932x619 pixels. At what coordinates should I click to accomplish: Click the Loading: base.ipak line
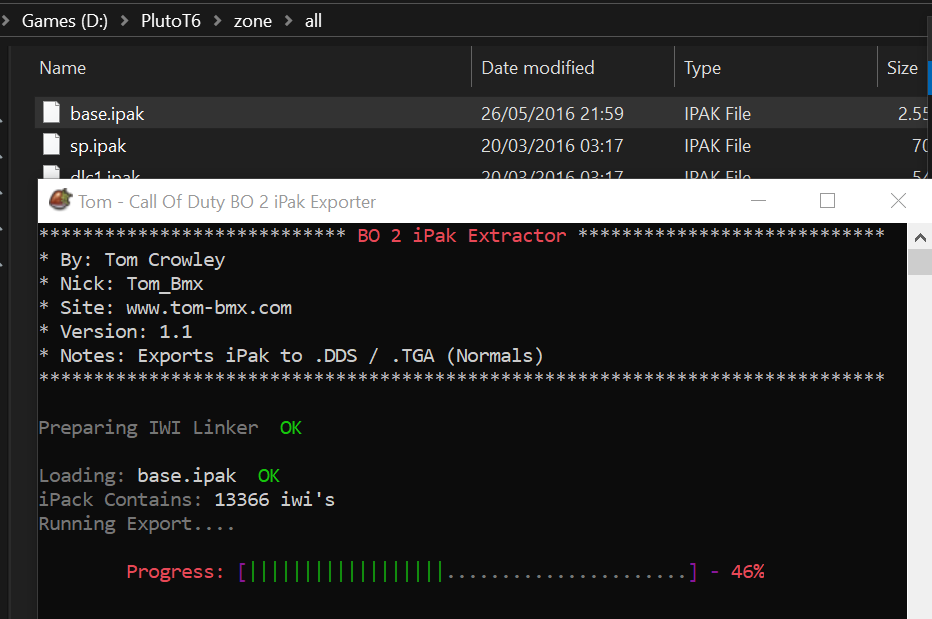point(159,476)
